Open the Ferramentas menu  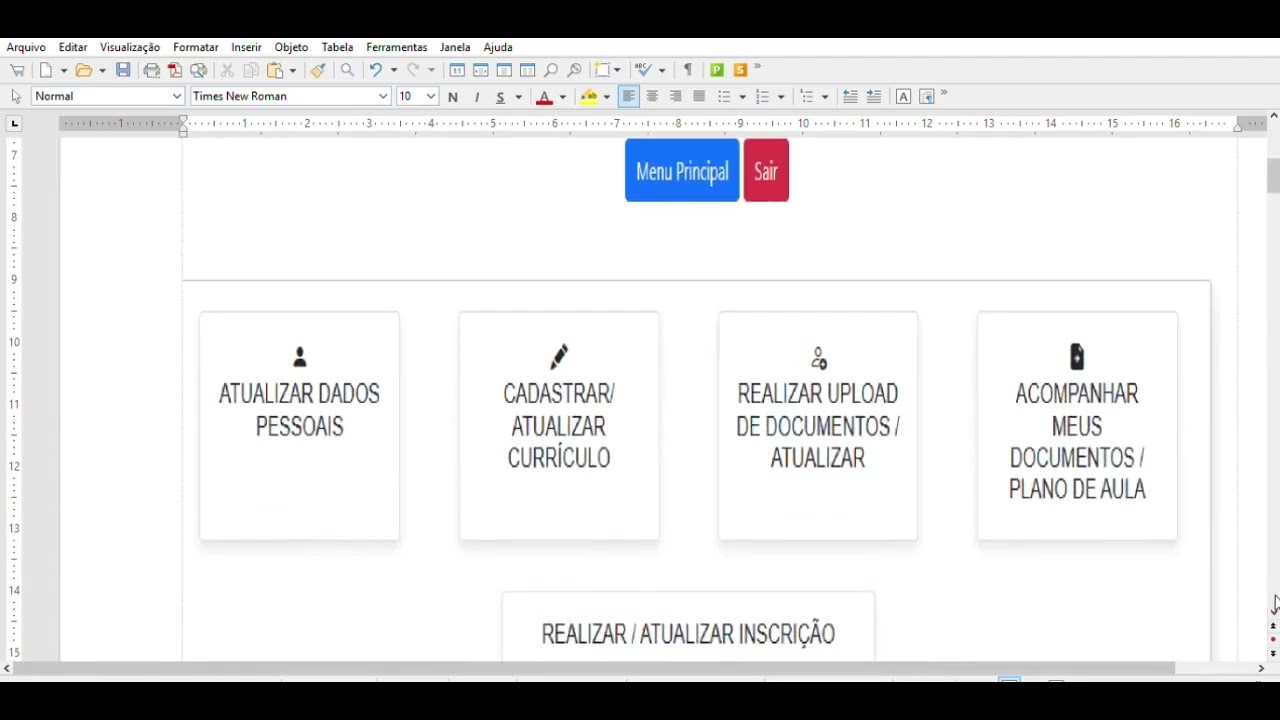(x=397, y=47)
